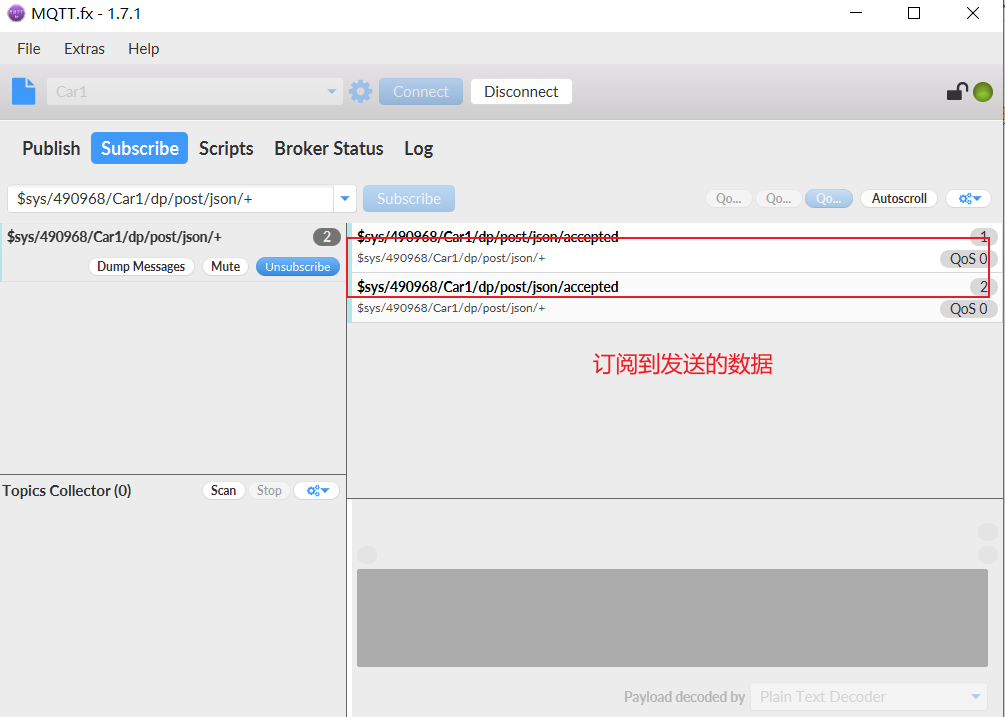This screenshot has height=717, width=1005.
Task: Click the QoS 0 label of message 1
Action: (968, 259)
